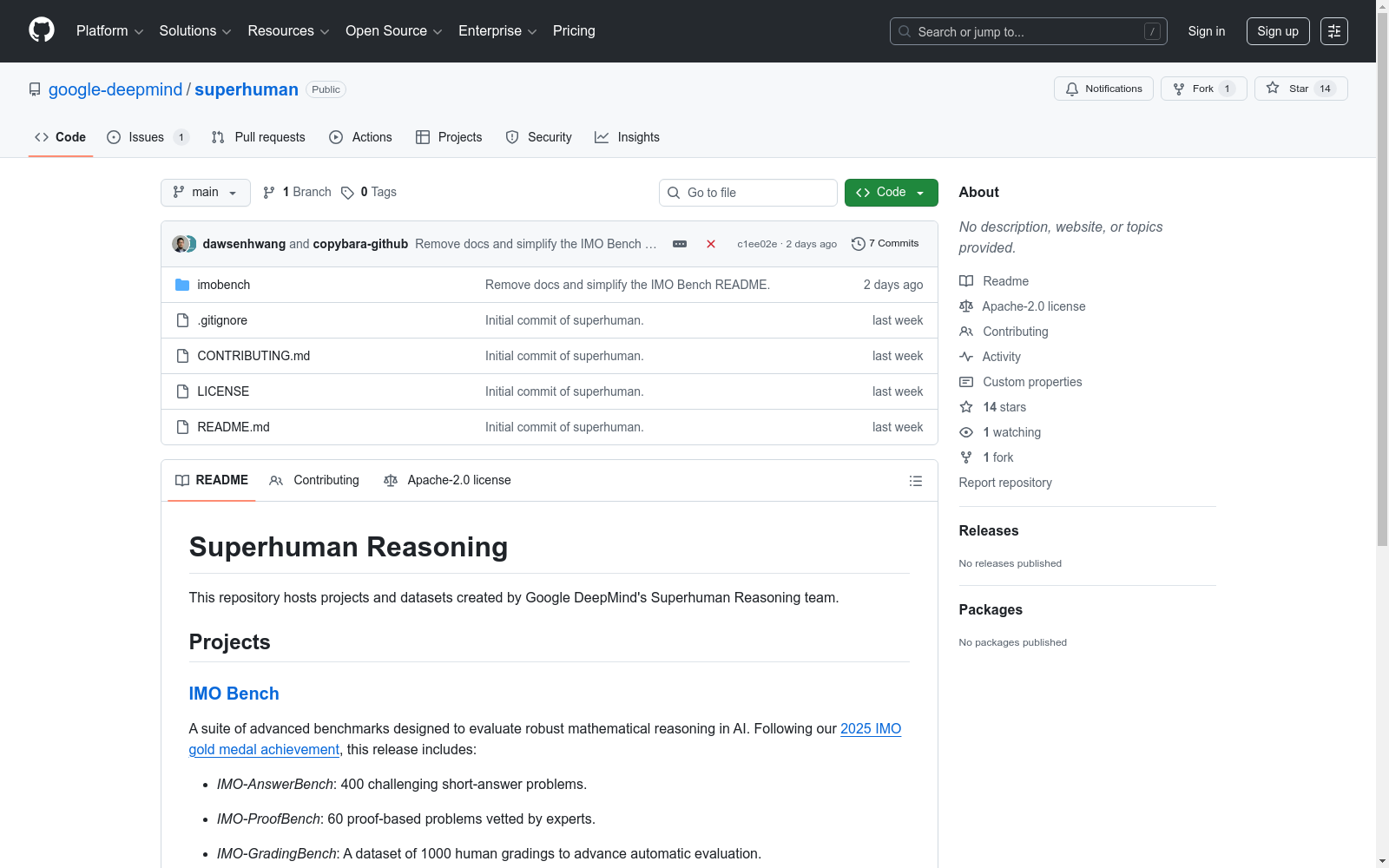Click the book icon beside Readme in About
The height and width of the screenshot is (868, 1389).
click(x=966, y=281)
